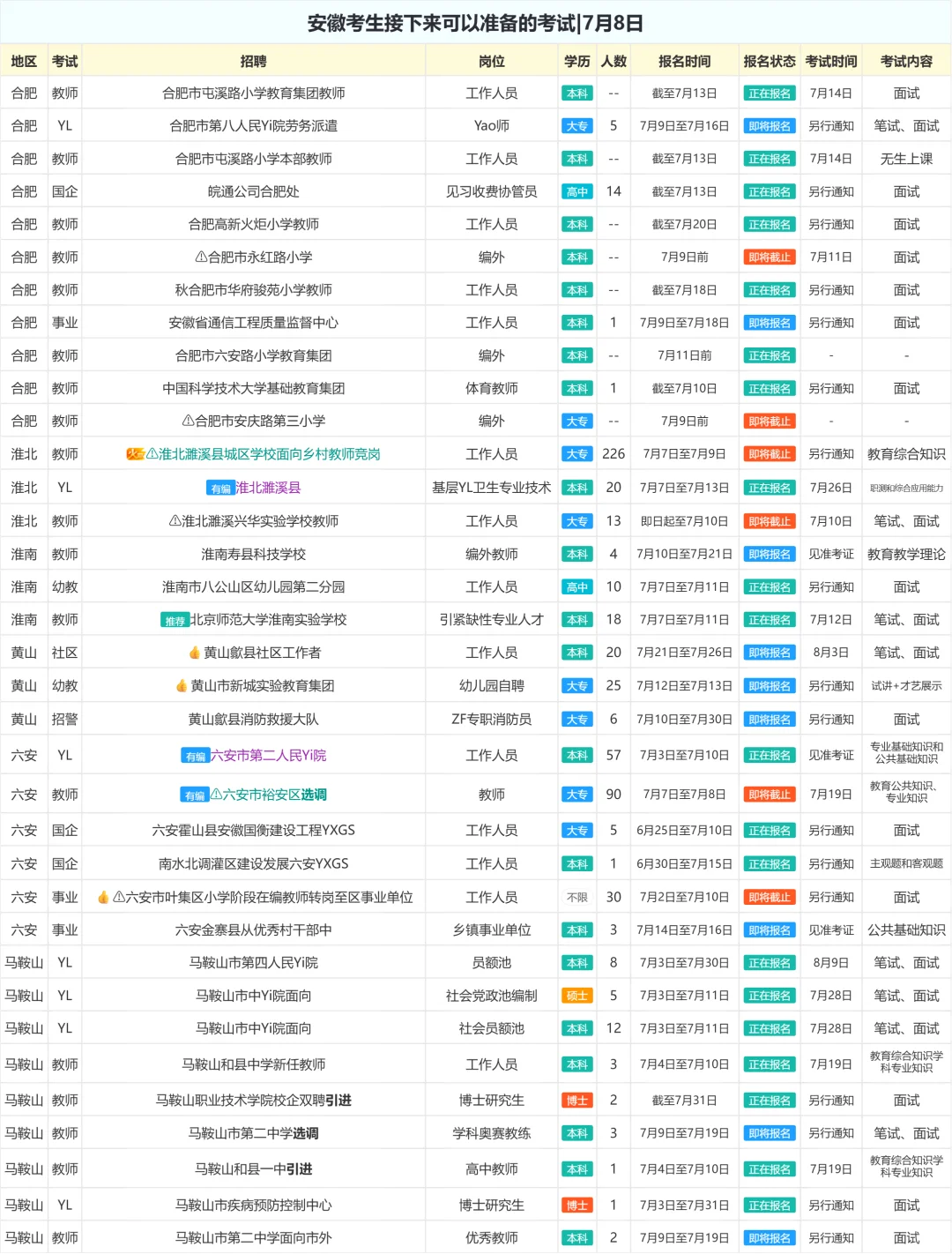Click the 有编 badge before 六安市裕安区选调
The width and height of the screenshot is (952, 1254).
pos(196,795)
